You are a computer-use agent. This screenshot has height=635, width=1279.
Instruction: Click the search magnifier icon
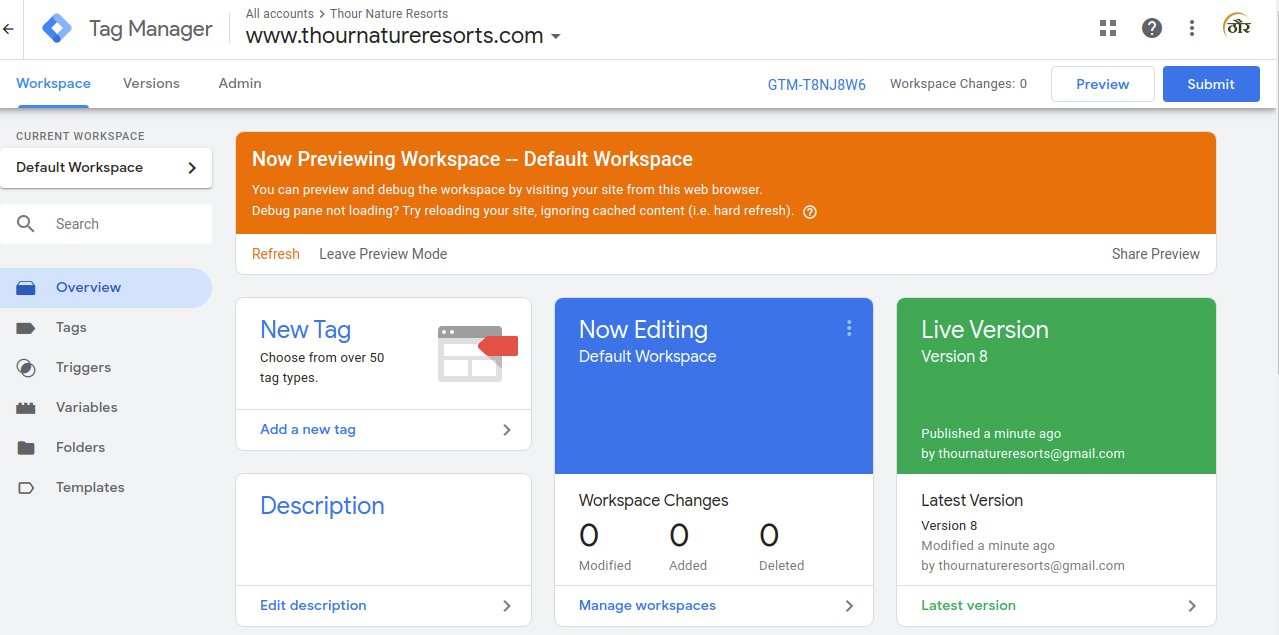[x=26, y=224]
